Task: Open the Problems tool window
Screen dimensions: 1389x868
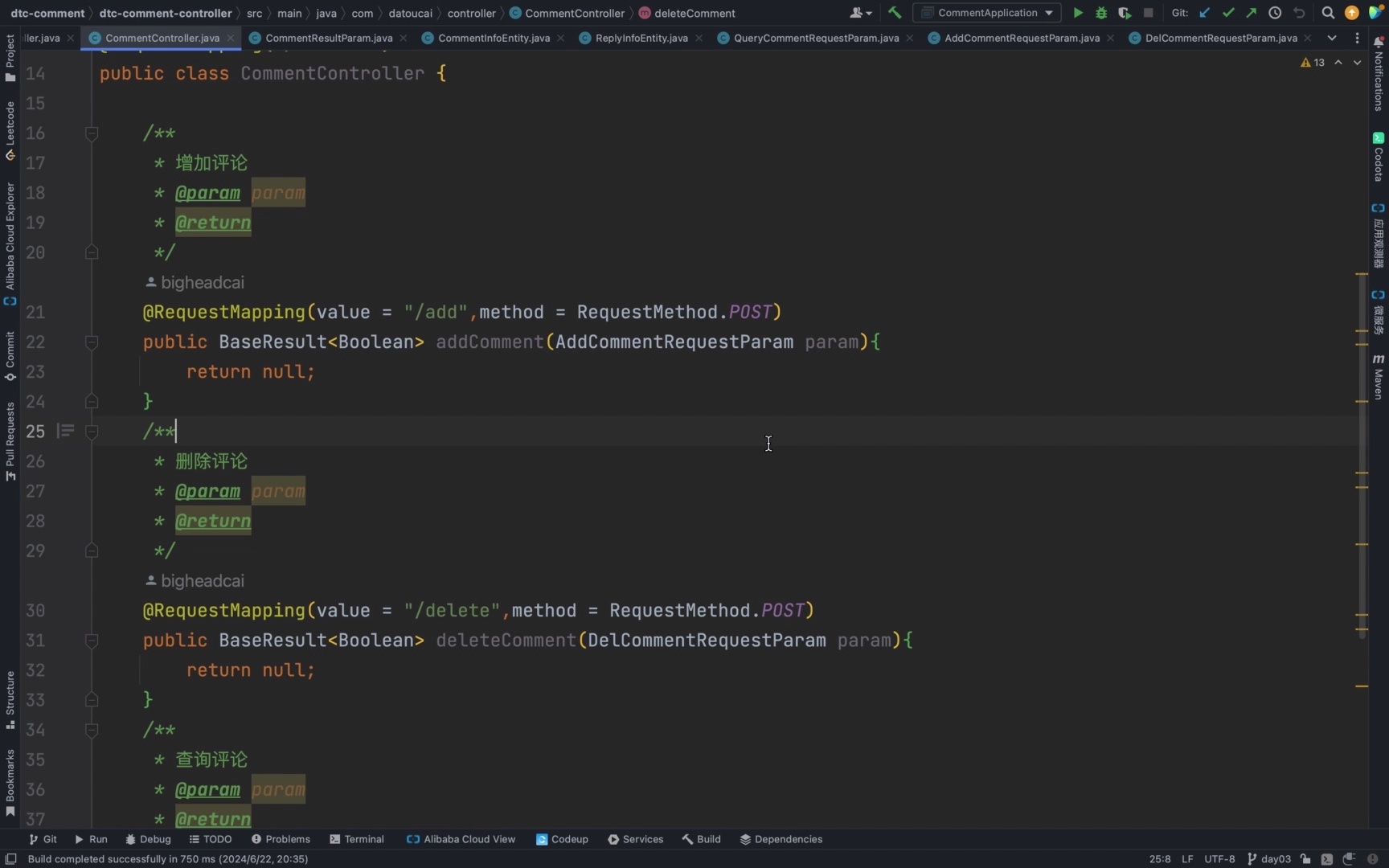Action: click(x=281, y=839)
